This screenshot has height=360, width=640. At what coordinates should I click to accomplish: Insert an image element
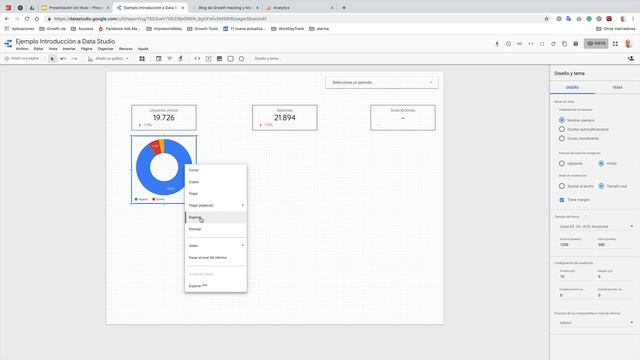[x=219, y=59]
